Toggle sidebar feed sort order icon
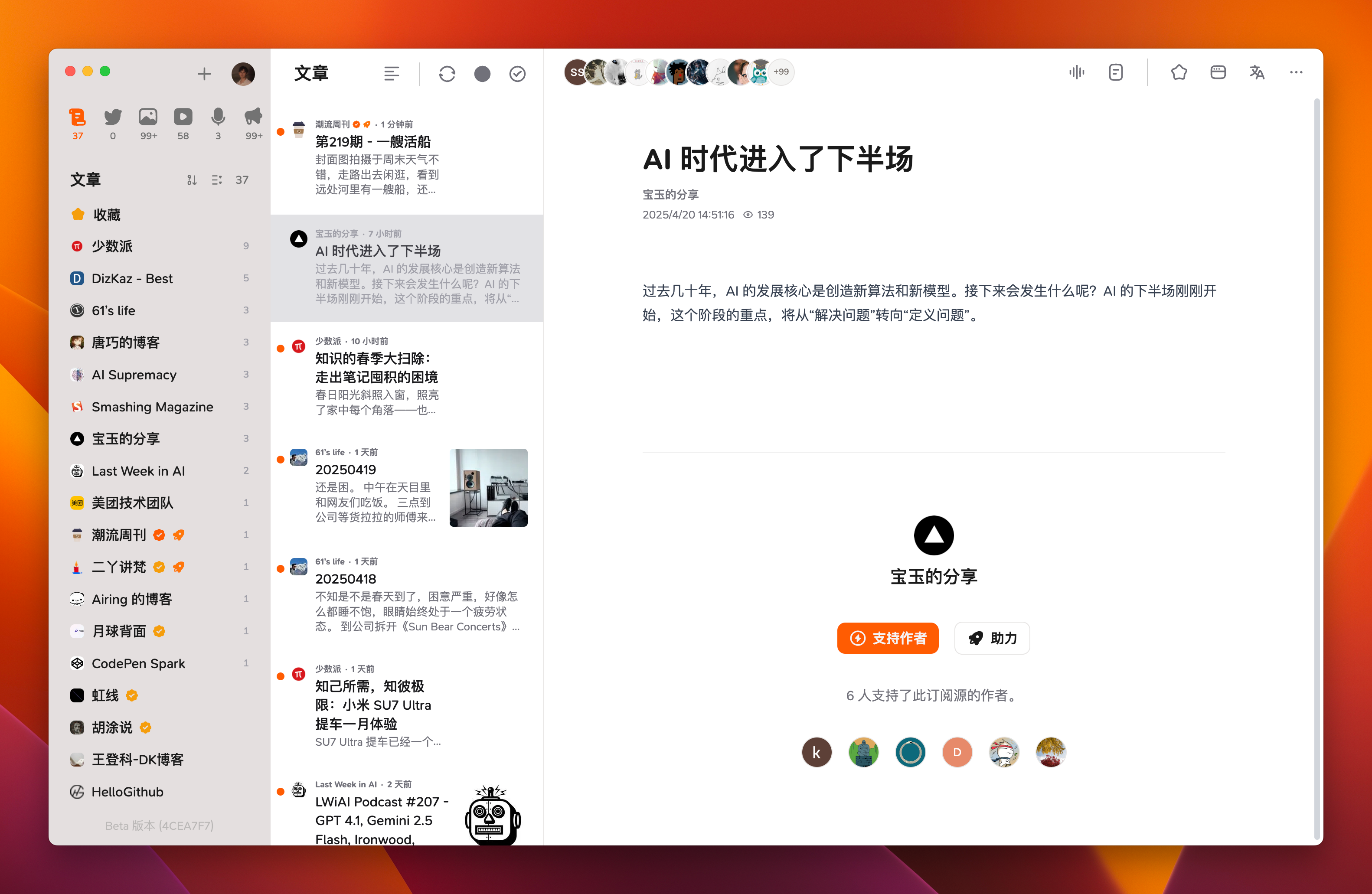Viewport: 1372px width, 894px height. pyautogui.click(x=192, y=180)
